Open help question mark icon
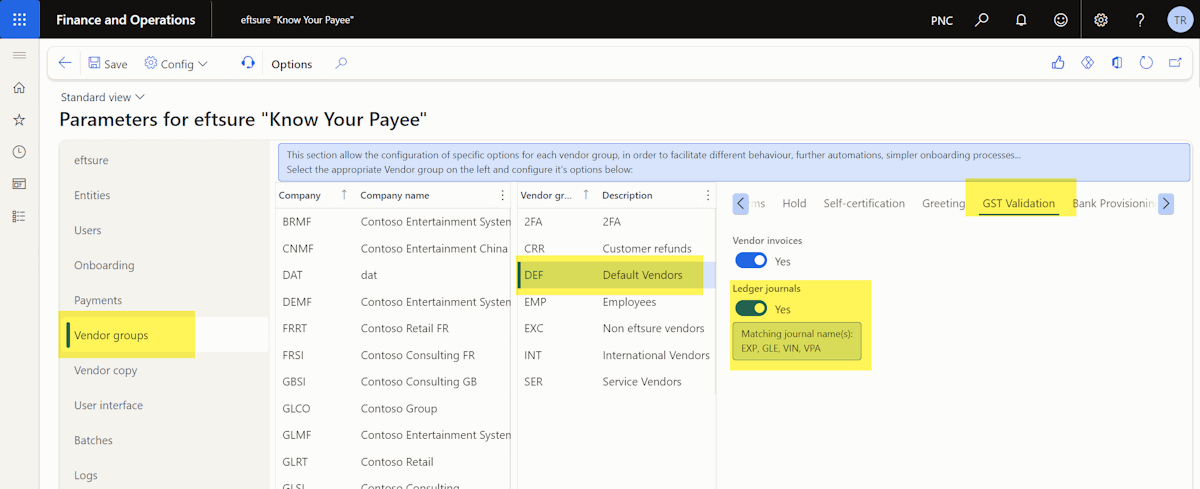The height and width of the screenshot is (489, 1200). pos(1140,20)
